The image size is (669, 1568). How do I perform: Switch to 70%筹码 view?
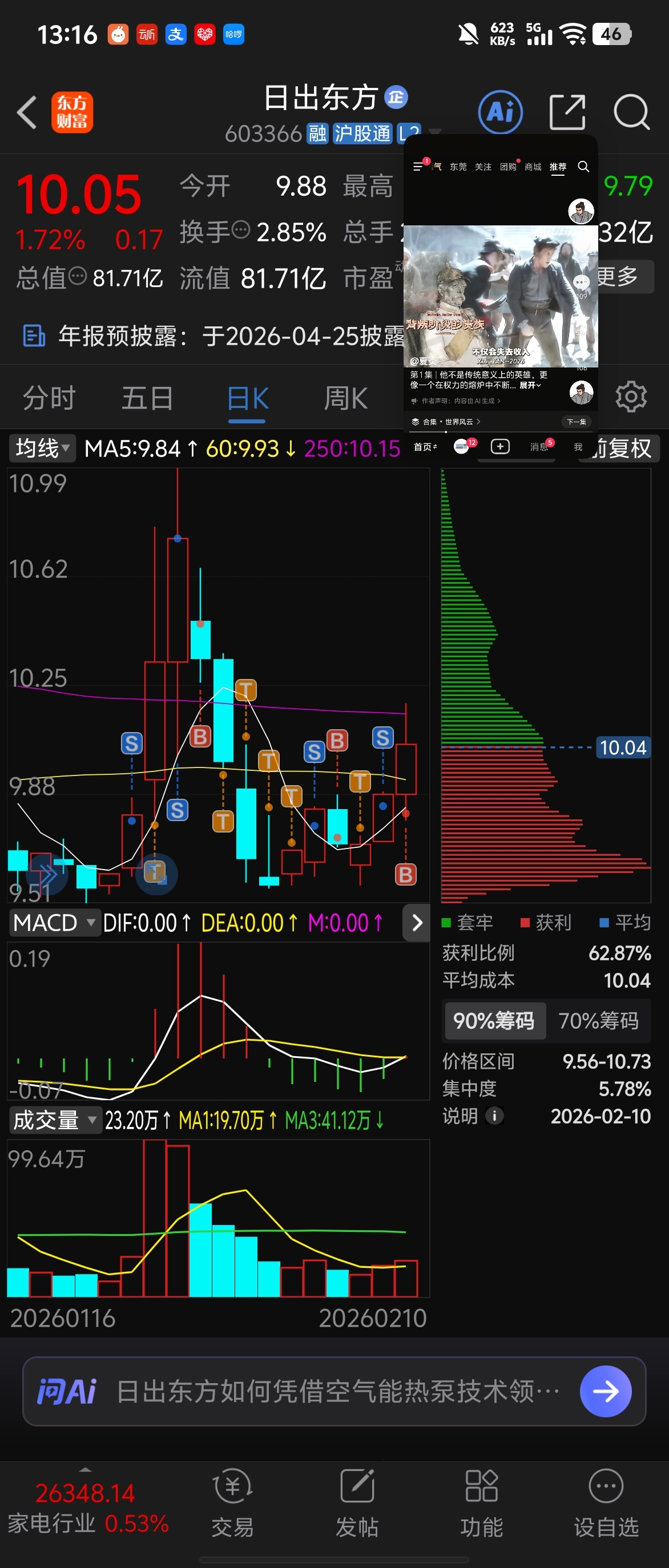point(598,1021)
